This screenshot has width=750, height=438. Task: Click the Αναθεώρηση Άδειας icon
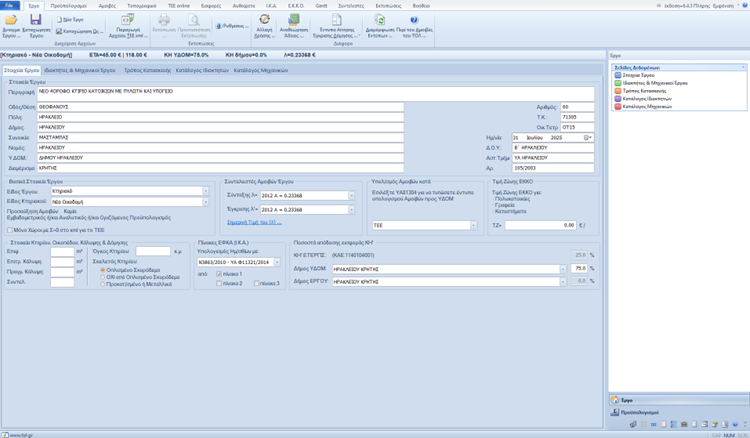click(x=293, y=20)
